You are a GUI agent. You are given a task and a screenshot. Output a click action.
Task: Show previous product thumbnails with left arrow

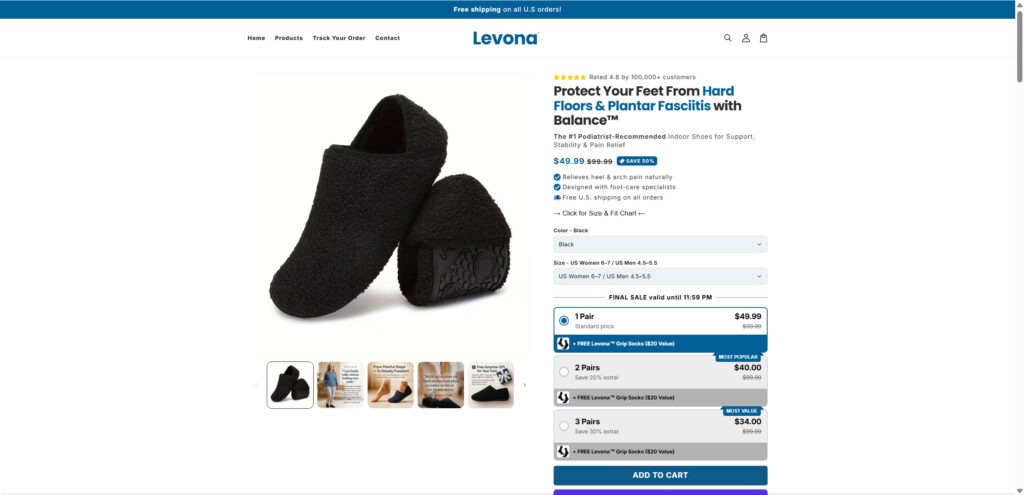click(x=256, y=385)
